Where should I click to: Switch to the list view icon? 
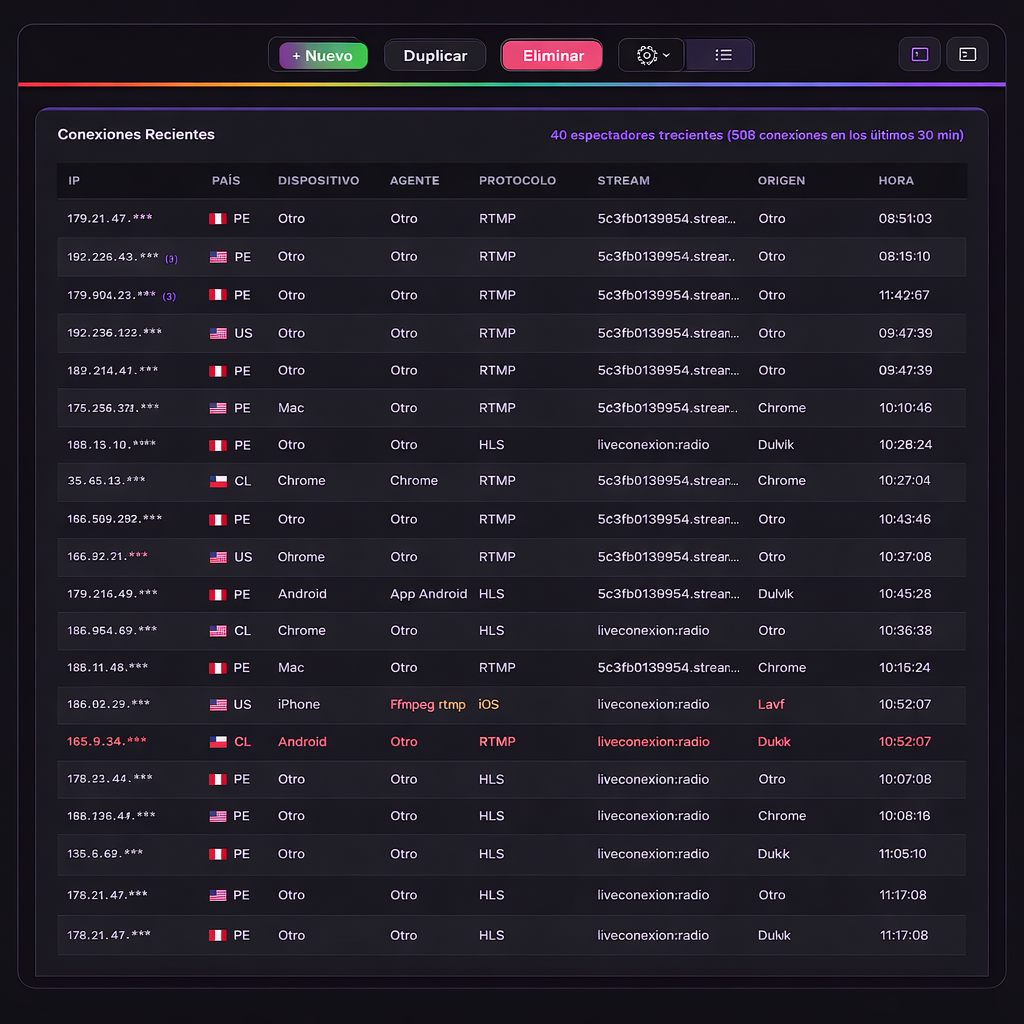click(x=723, y=56)
